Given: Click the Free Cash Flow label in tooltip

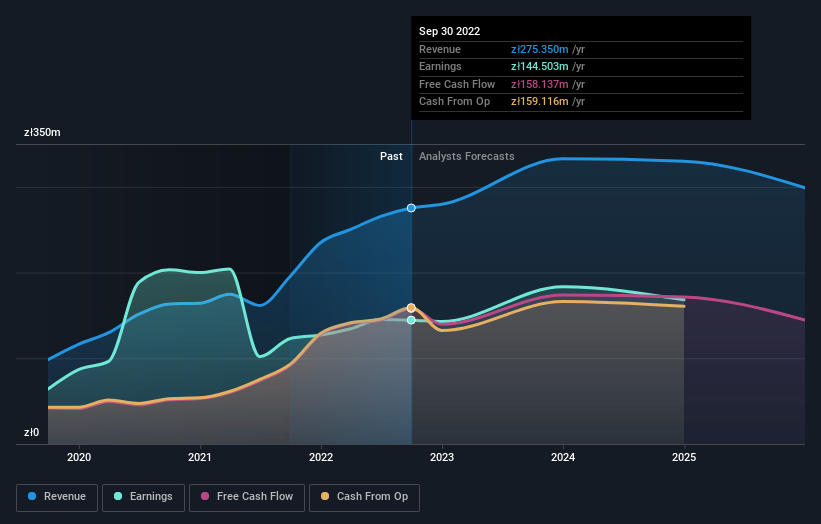Looking at the screenshot, I should tap(457, 84).
